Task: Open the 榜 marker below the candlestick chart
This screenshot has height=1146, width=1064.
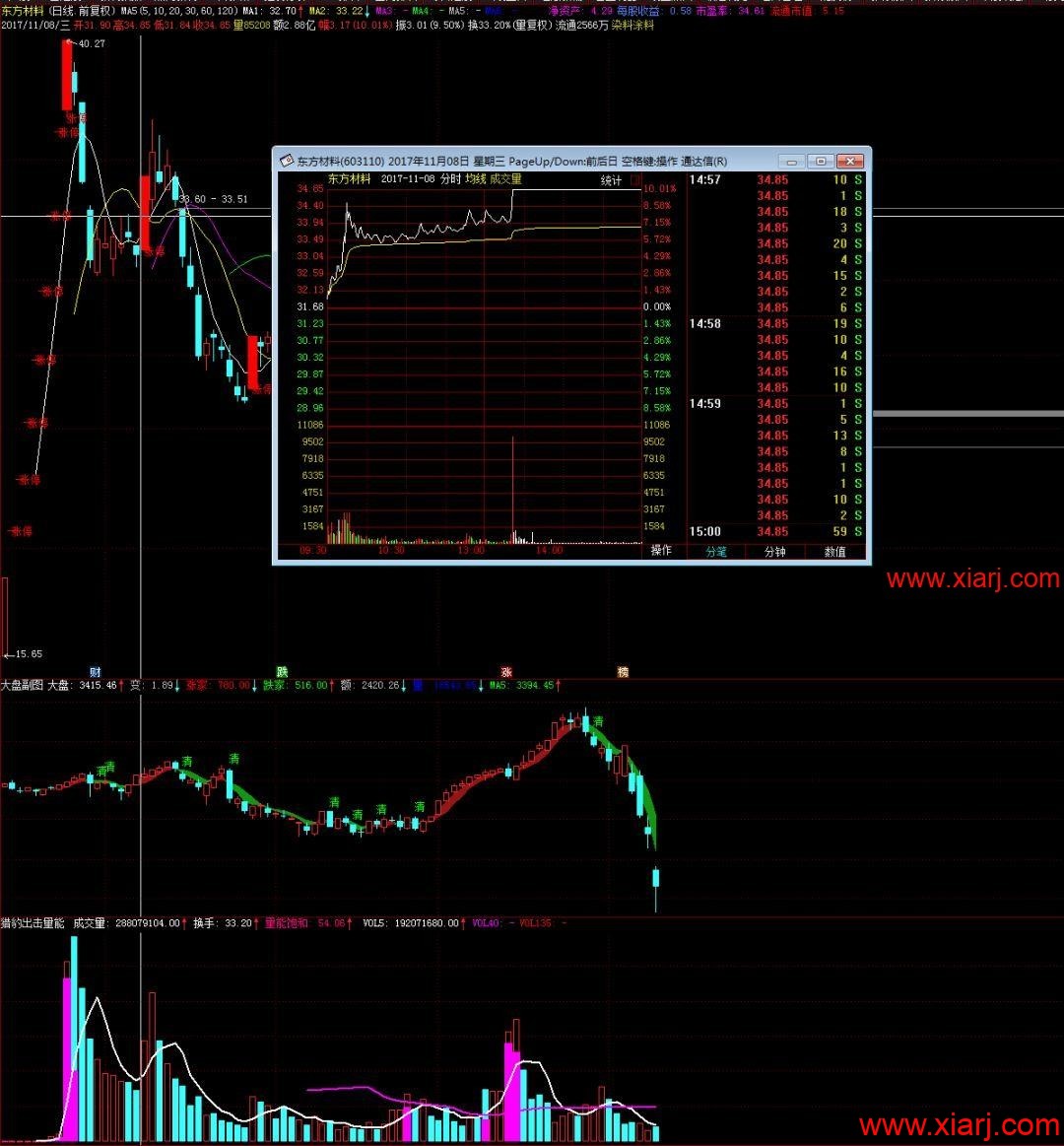Action: 623,672
